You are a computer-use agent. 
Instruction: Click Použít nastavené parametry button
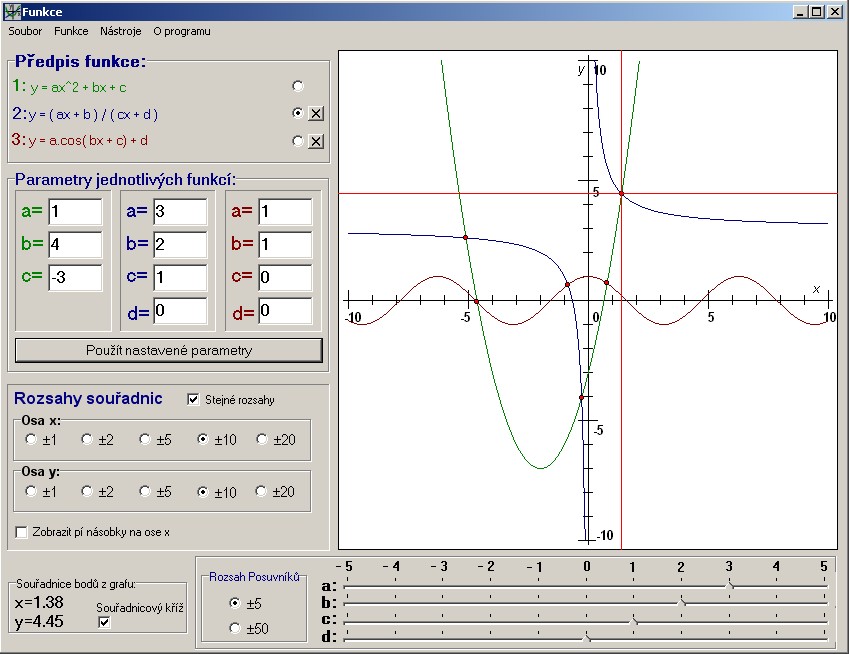point(169,351)
